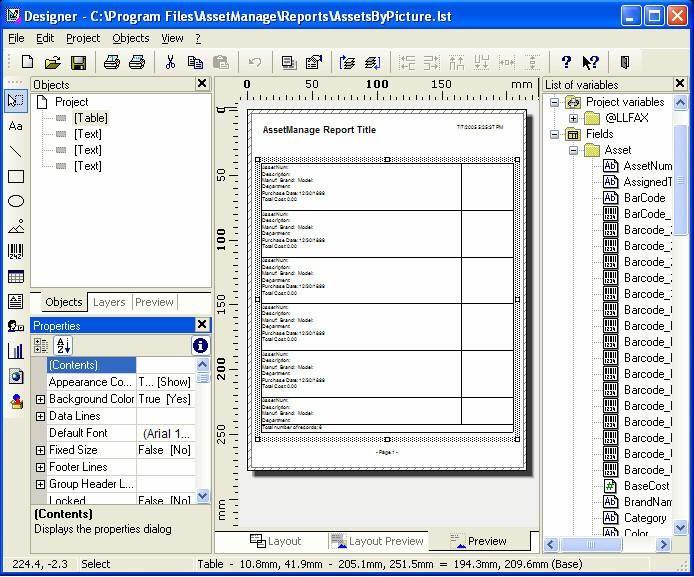694x577 pixels.
Task: Expand the Group Header Lines property
Action: pyautogui.click(x=40, y=485)
